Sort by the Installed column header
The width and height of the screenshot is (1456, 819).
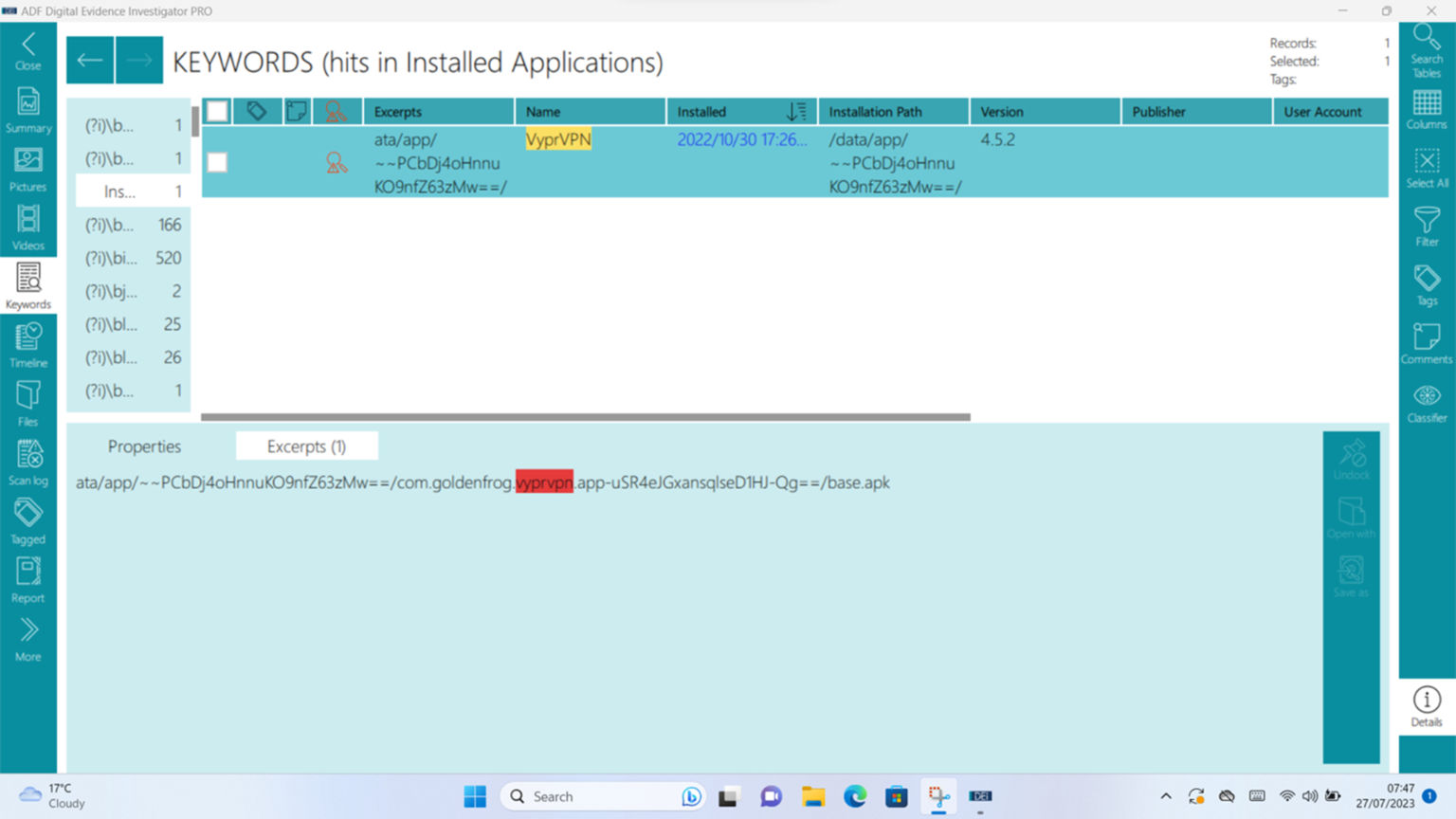[742, 111]
